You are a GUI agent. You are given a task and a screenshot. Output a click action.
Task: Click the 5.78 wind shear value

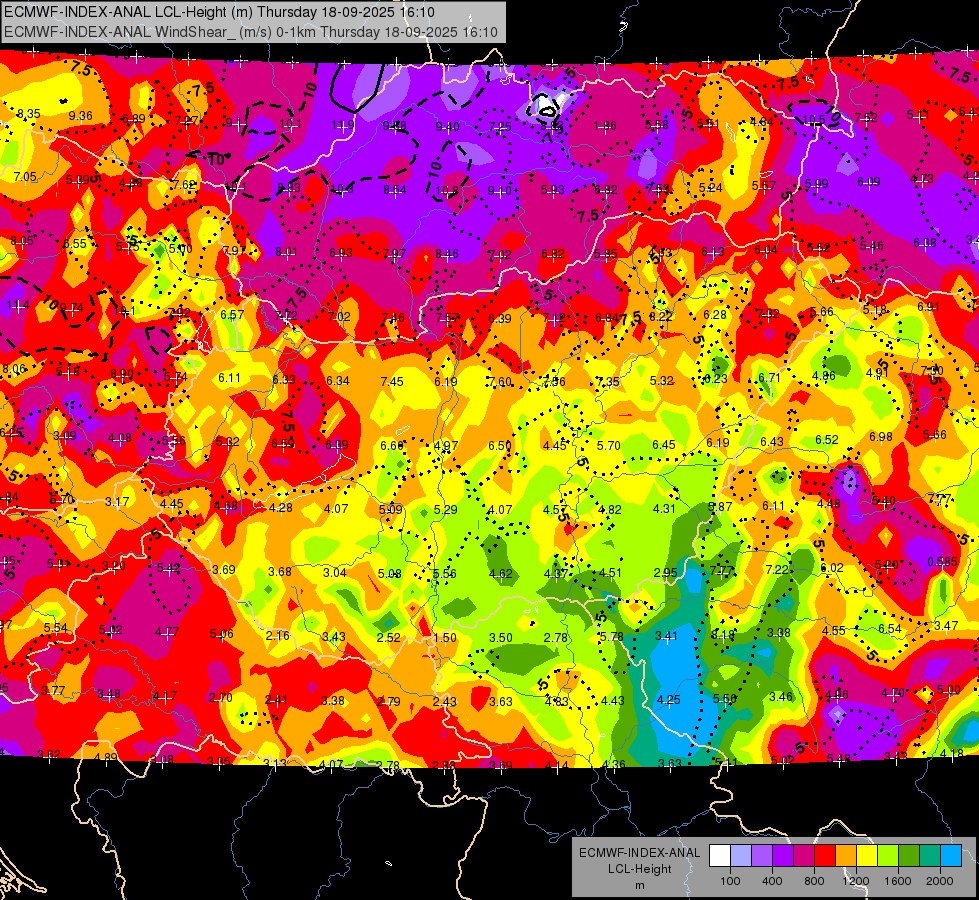coord(611,637)
